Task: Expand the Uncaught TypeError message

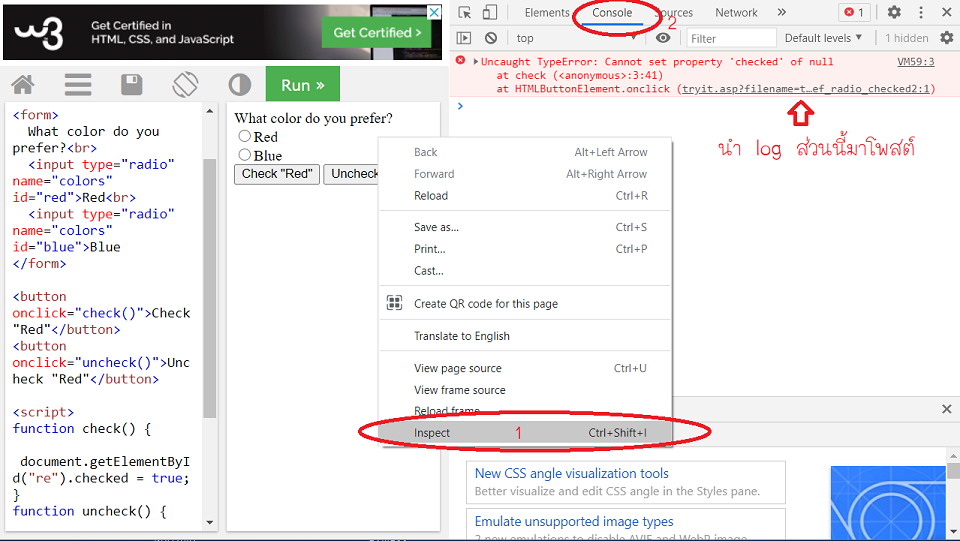Action: (x=476, y=62)
